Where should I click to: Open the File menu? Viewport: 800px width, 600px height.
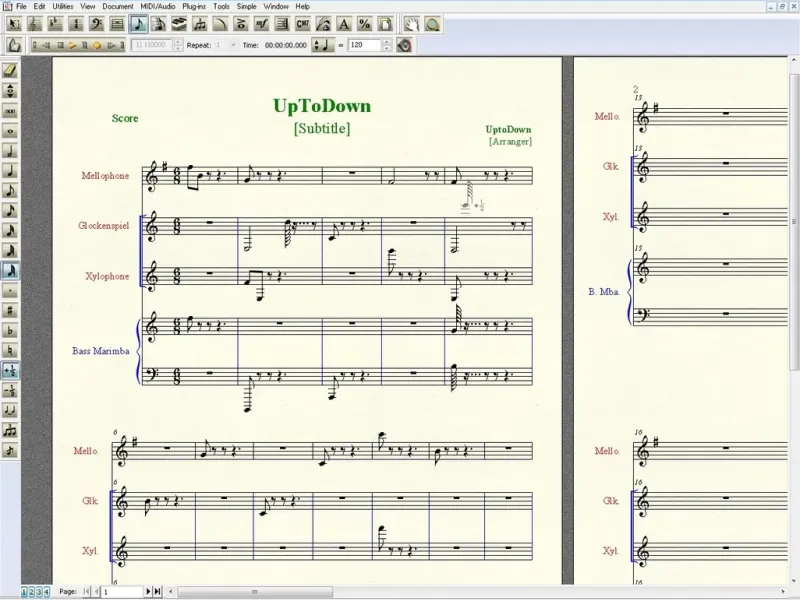(21, 6)
